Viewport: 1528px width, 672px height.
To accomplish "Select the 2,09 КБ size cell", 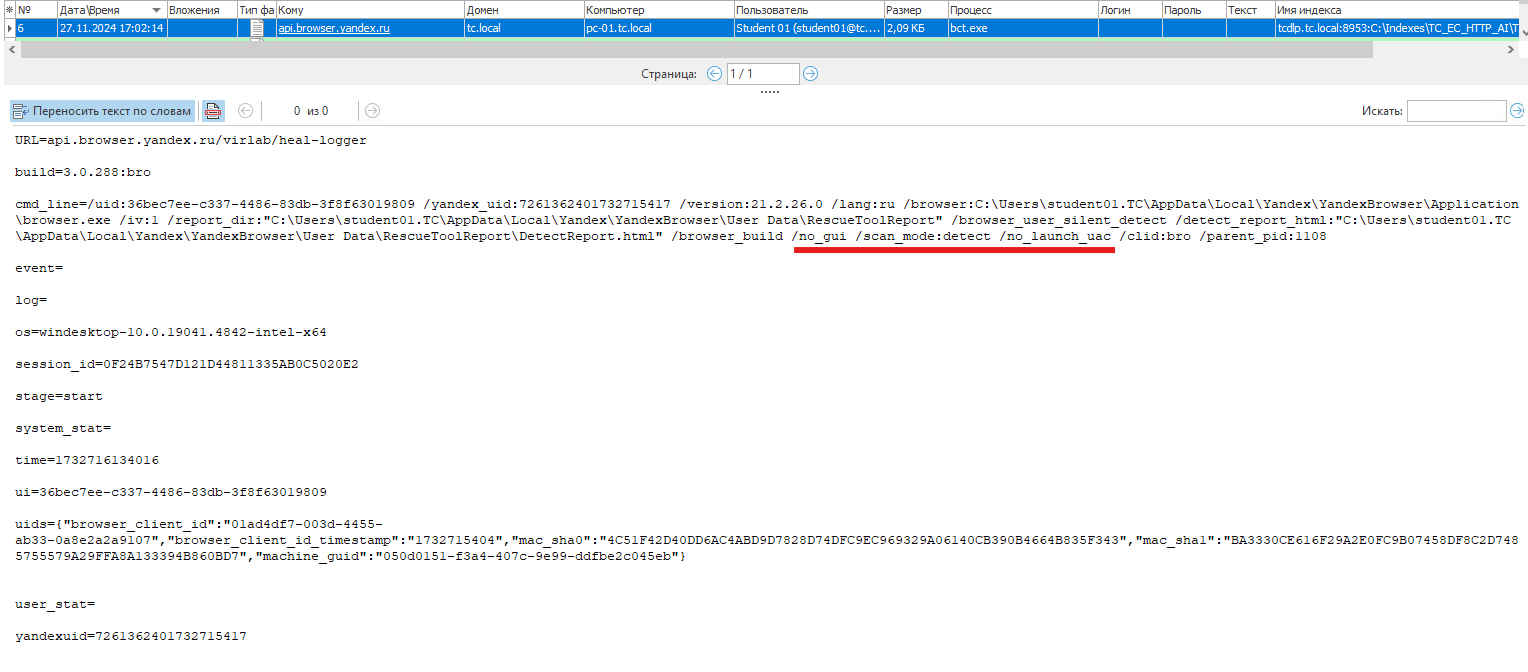I will (915, 28).
